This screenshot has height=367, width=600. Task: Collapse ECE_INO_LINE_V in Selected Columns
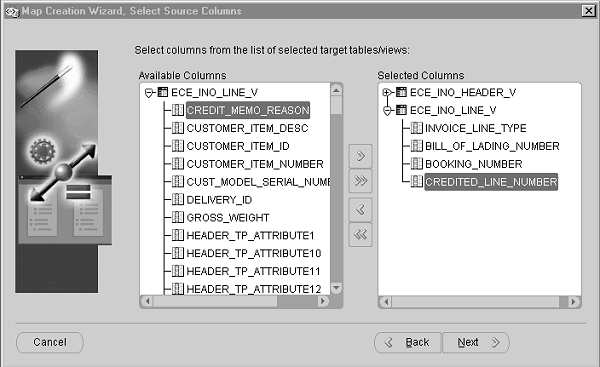[387, 111]
